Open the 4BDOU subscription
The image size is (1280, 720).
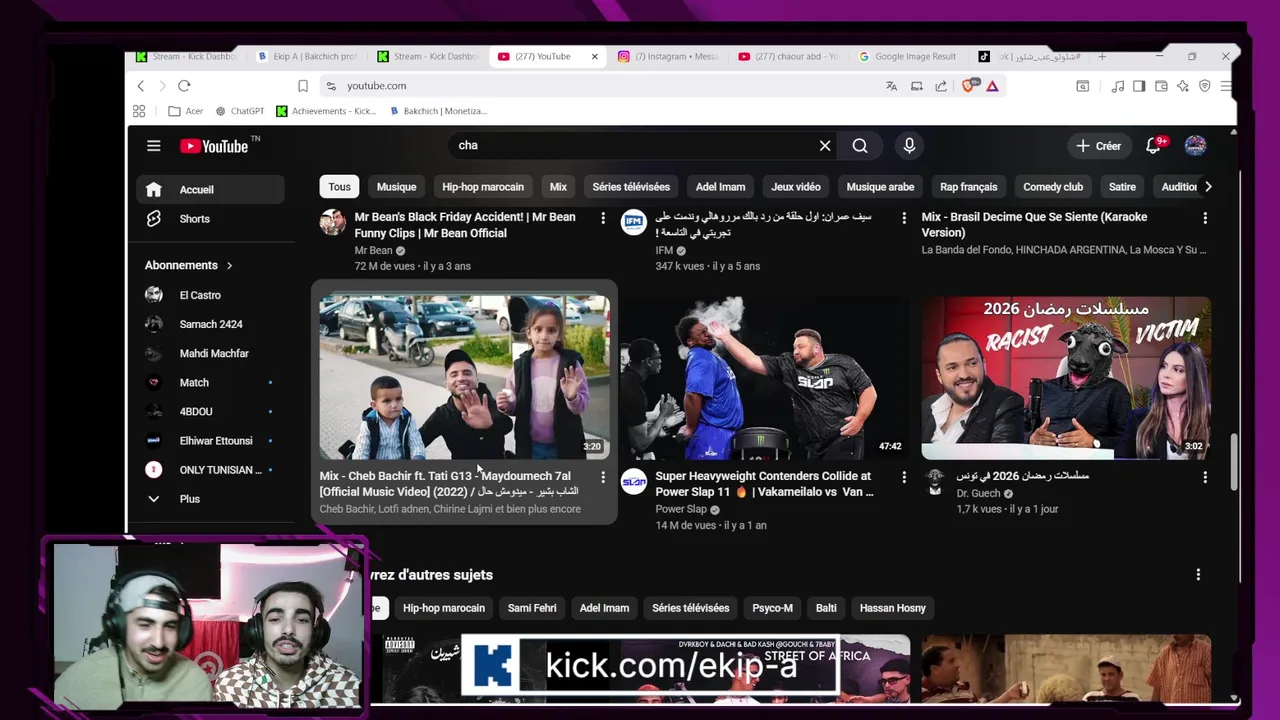point(210,411)
